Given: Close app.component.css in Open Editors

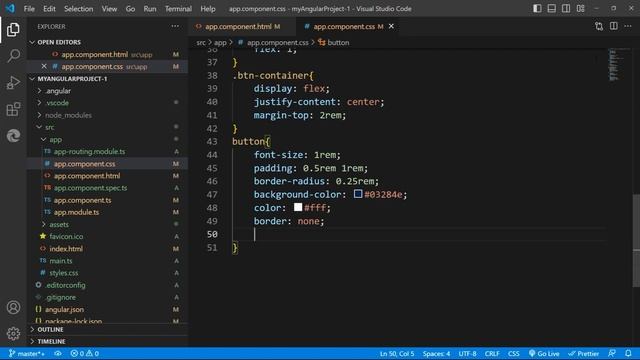Looking at the screenshot, I should 44,66.
